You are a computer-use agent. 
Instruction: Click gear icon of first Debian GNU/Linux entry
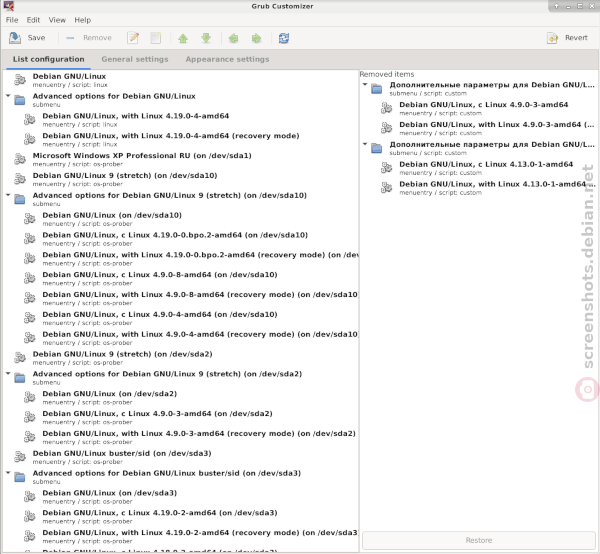[20, 80]
